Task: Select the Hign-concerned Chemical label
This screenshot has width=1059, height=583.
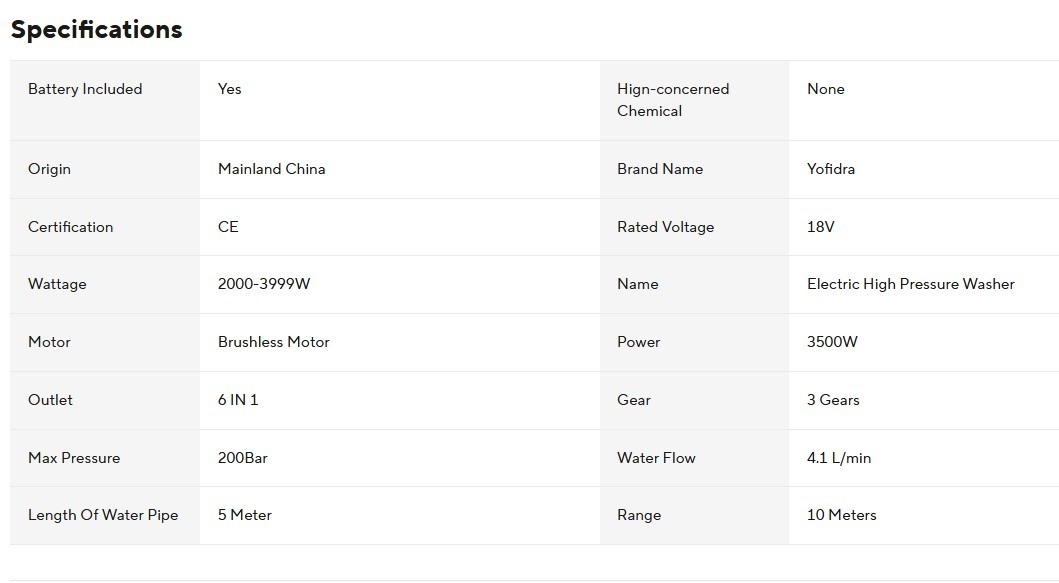Action: point(673,100)
